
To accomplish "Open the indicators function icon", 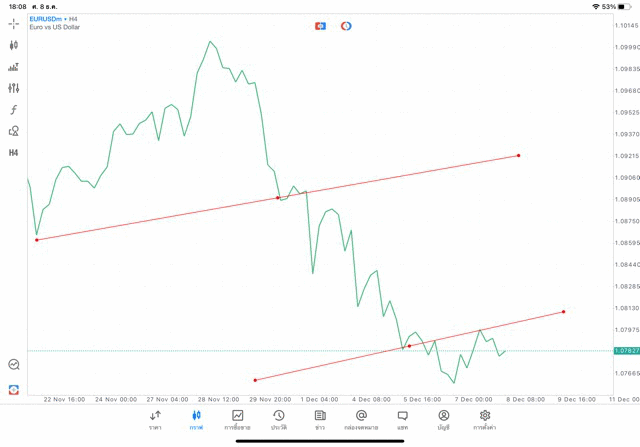I will [x=14, y=110].
